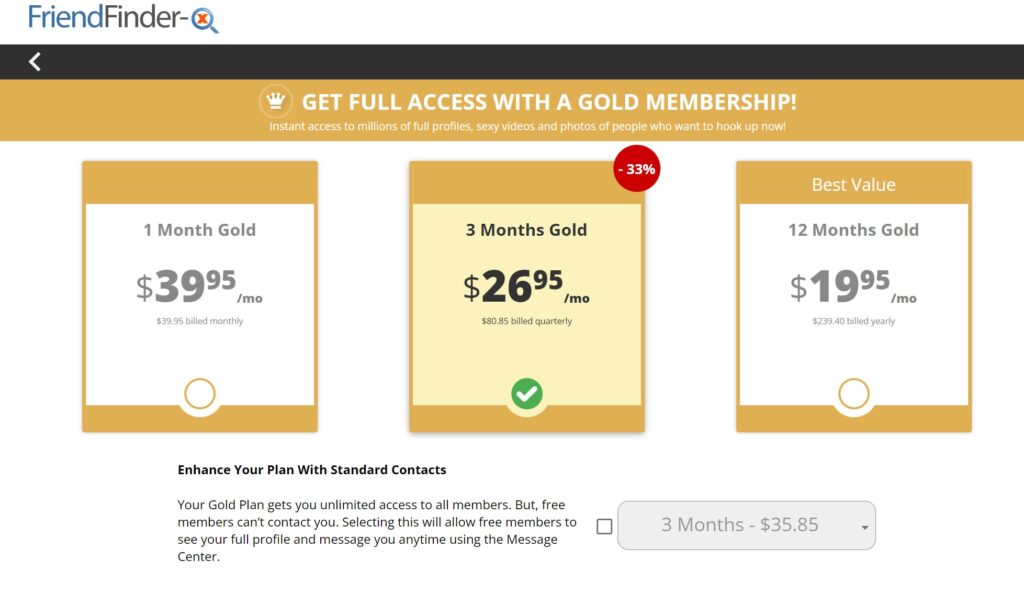Viewport: 1024px width, 595px height.
Task: Click the red -33% discount badge
Action: [637, 169]
